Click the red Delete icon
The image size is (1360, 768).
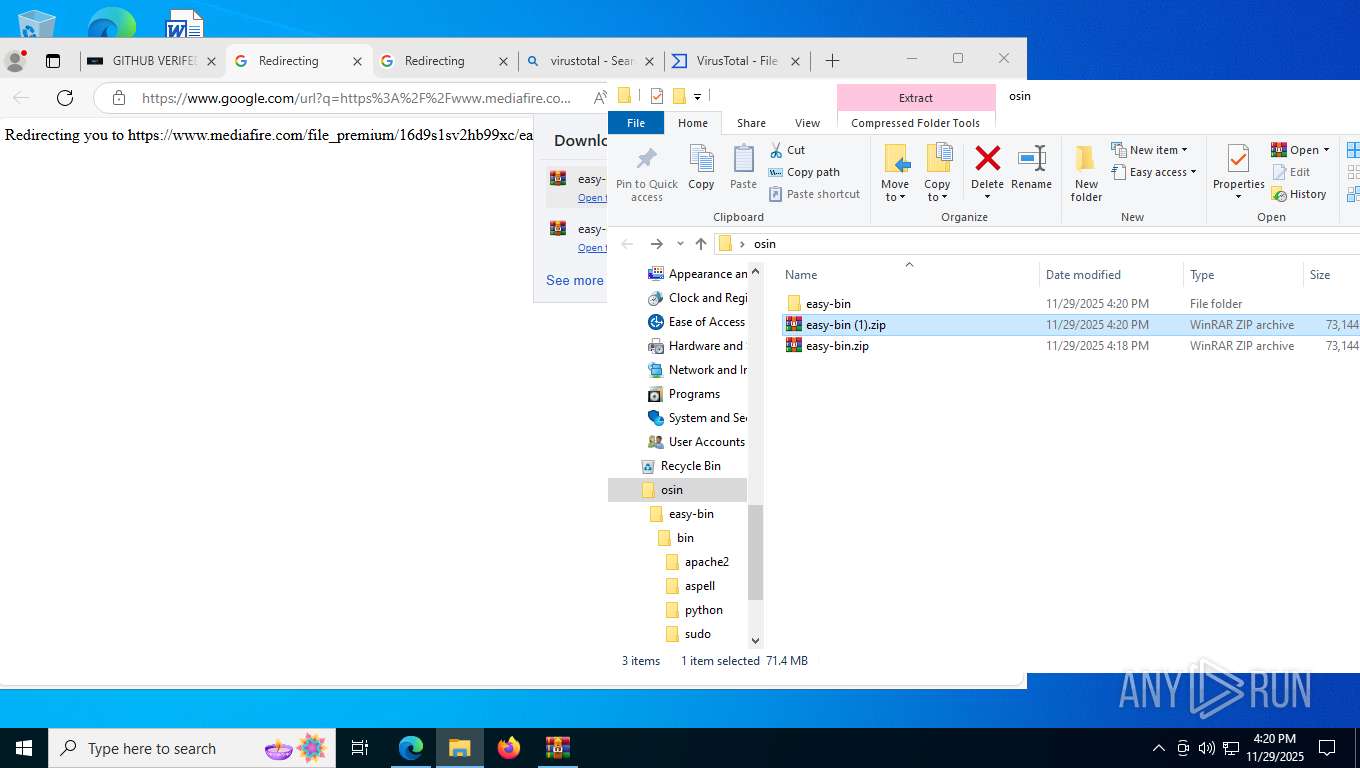(987, 158)
